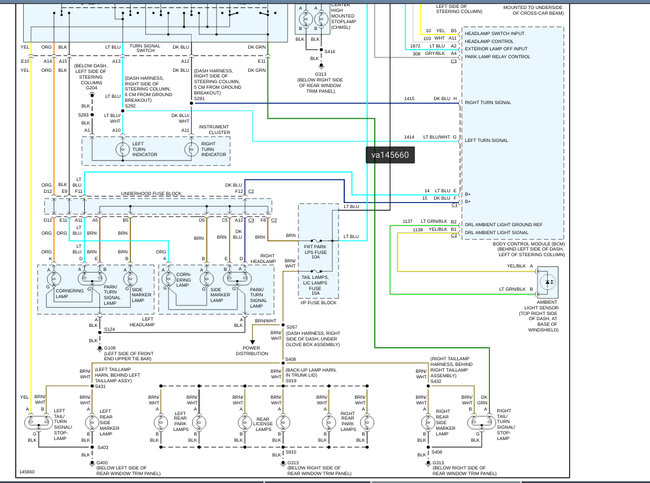Click the va145660 tooltip label
Image resolution: width=650 pixels, height=483 pixels.
click(390, 155)
